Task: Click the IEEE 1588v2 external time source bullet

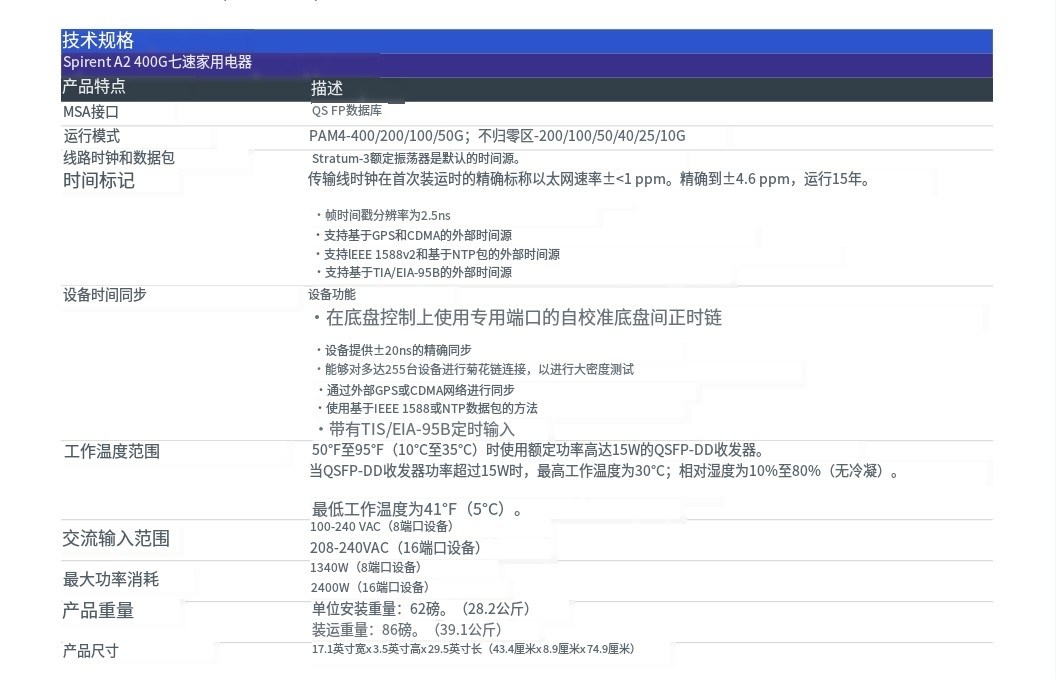Action: click(x=439, y=254)
